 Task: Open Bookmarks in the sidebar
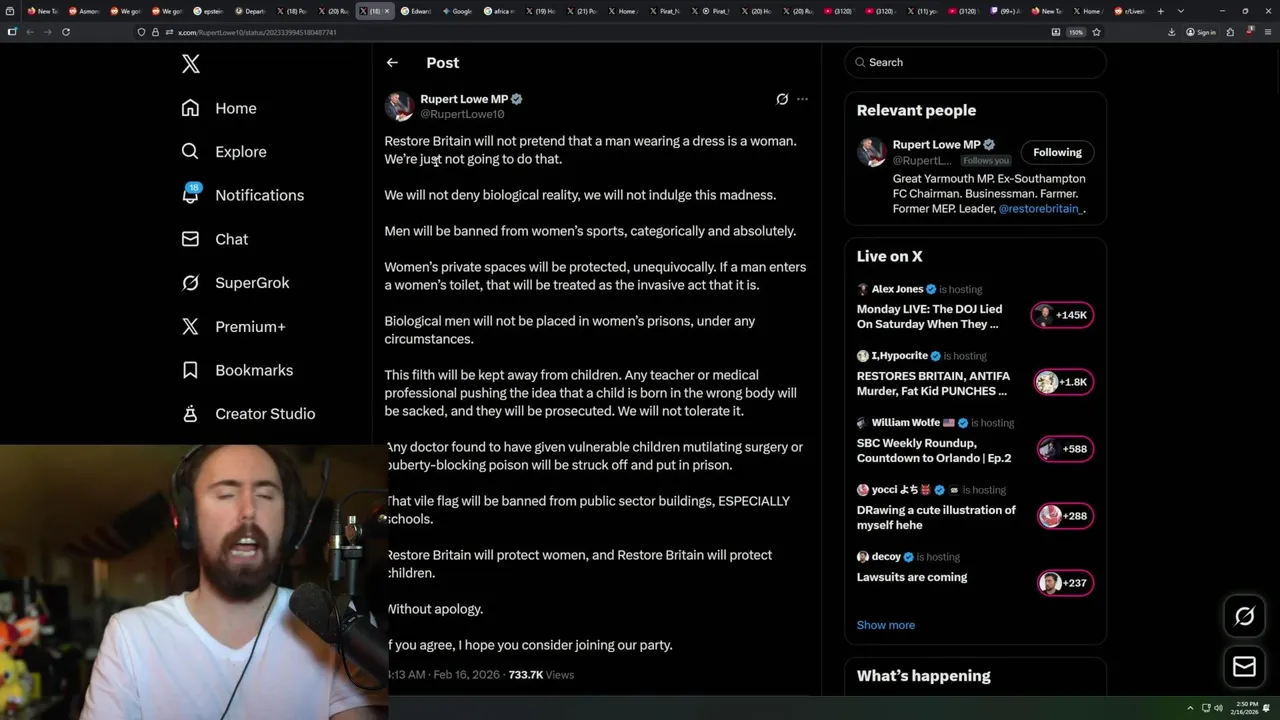coord(237,370)
